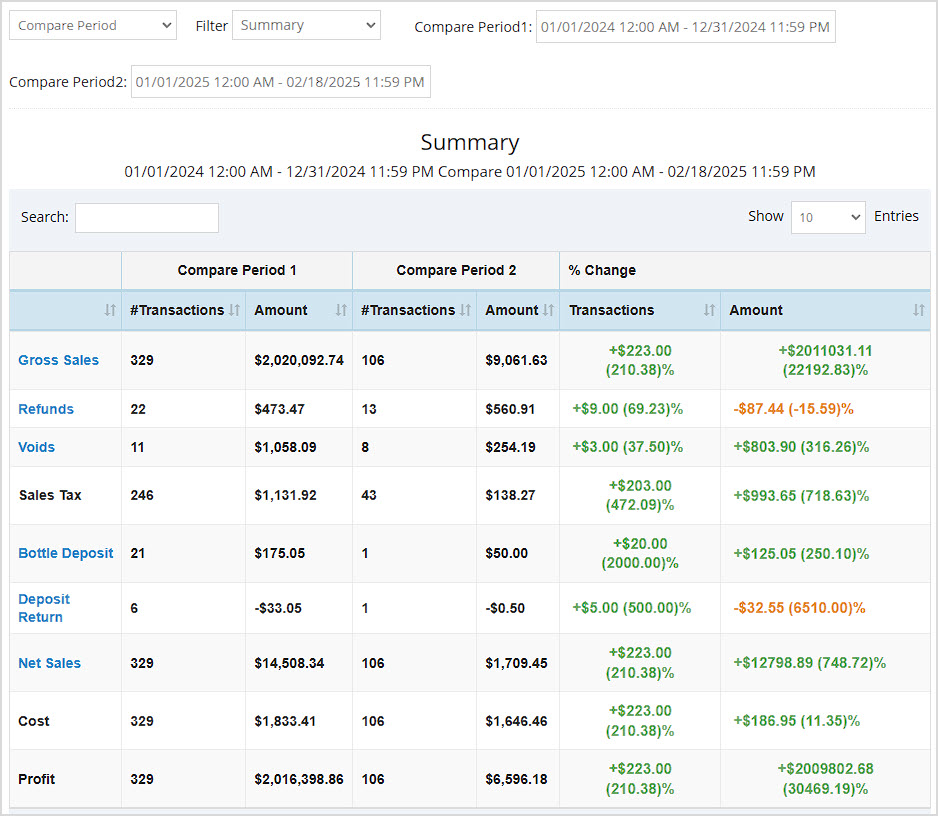
Task: Click the Compare Period 1 column header
Action: click(236, 270)
